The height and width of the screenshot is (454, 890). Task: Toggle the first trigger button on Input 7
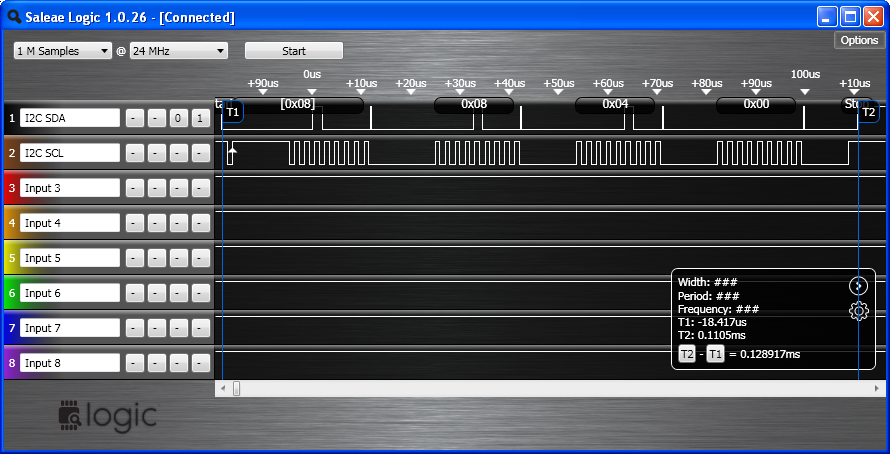135,328
